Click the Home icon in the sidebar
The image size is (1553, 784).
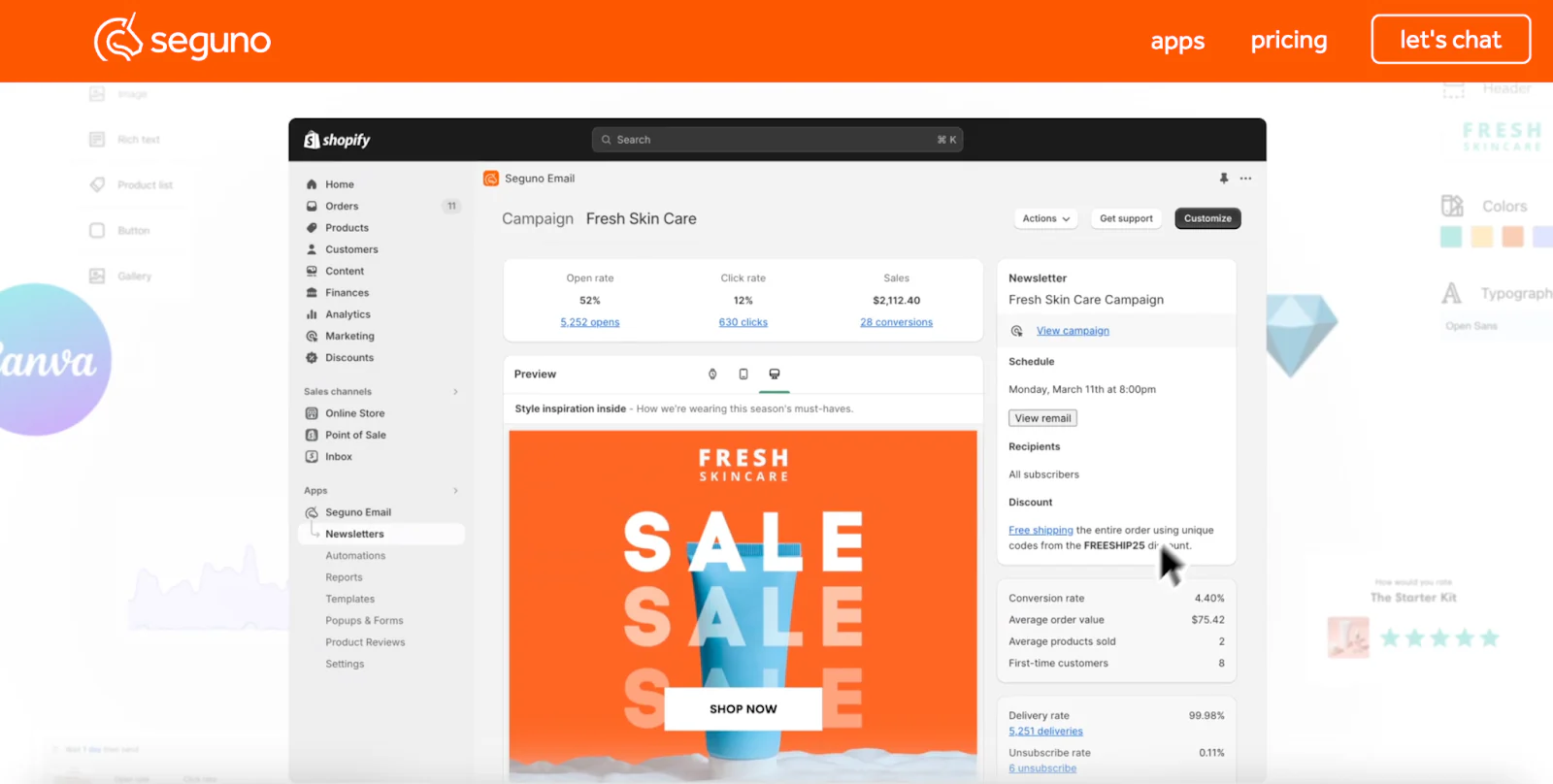(312, 184)
